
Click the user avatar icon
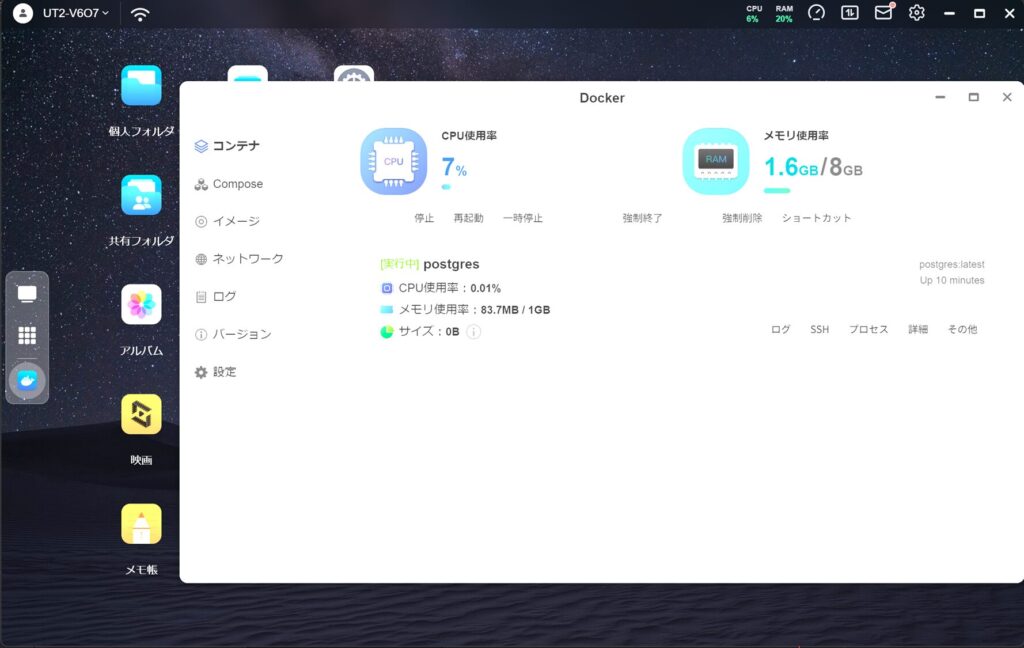coord(23,13)
